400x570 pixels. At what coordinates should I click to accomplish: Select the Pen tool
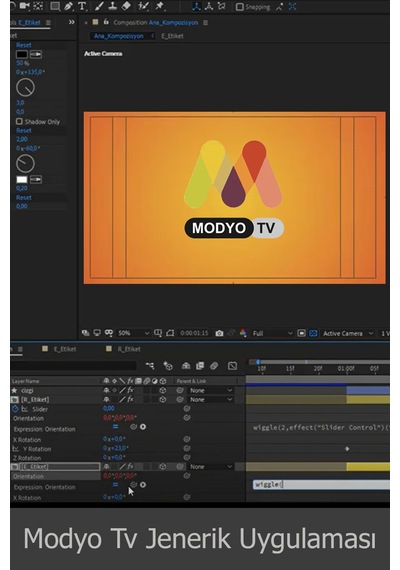(68, 6)
